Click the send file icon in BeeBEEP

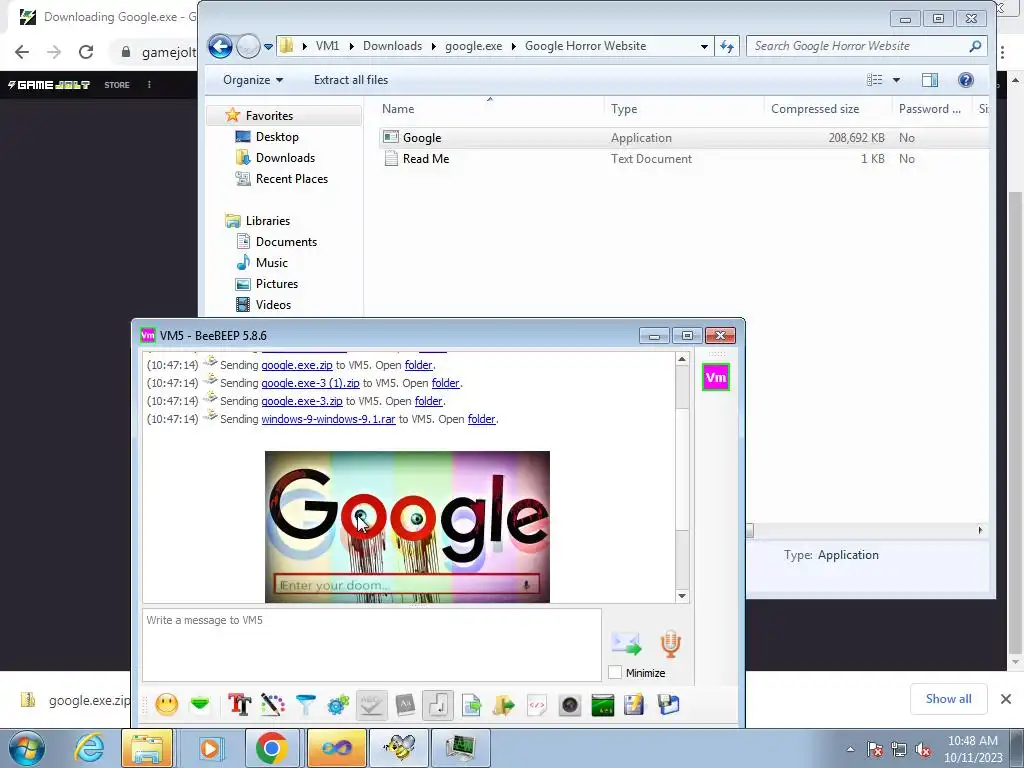(x=471, y=705)
